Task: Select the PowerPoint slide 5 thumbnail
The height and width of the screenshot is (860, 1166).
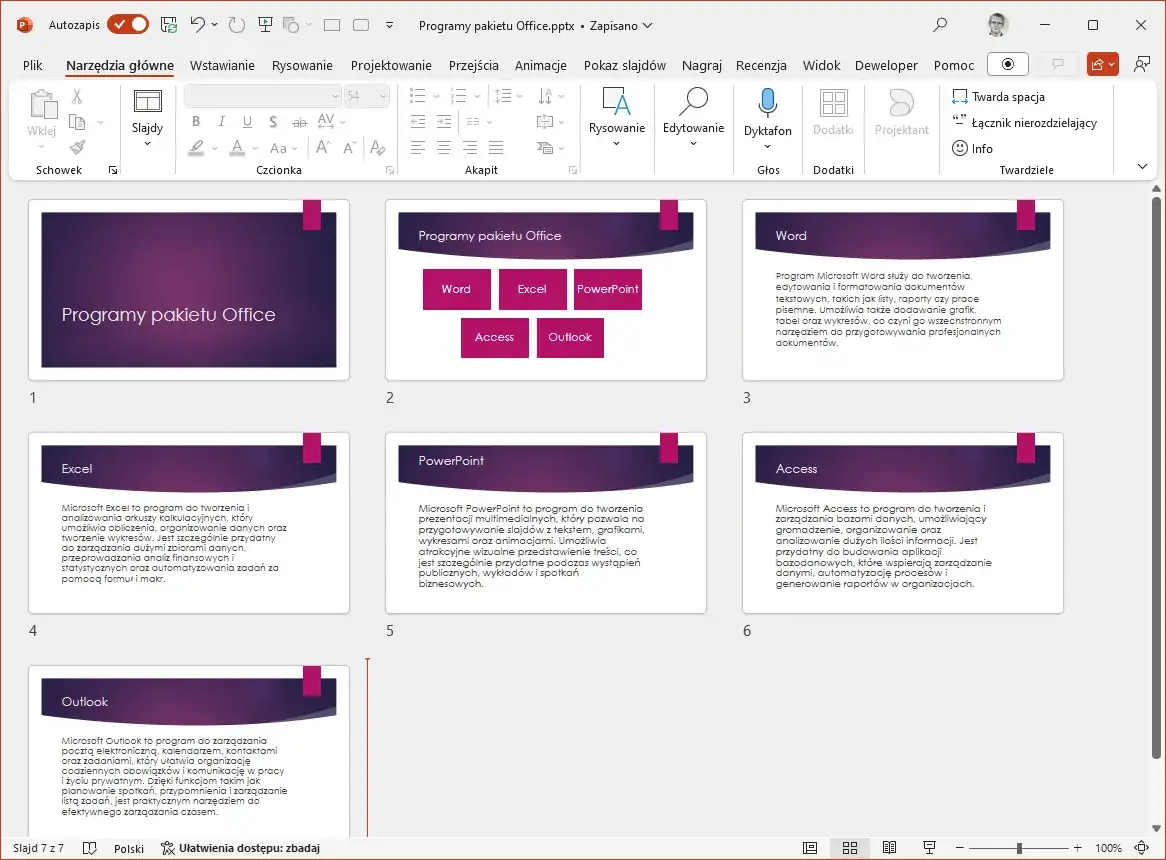Action: [x=545, y=523]
